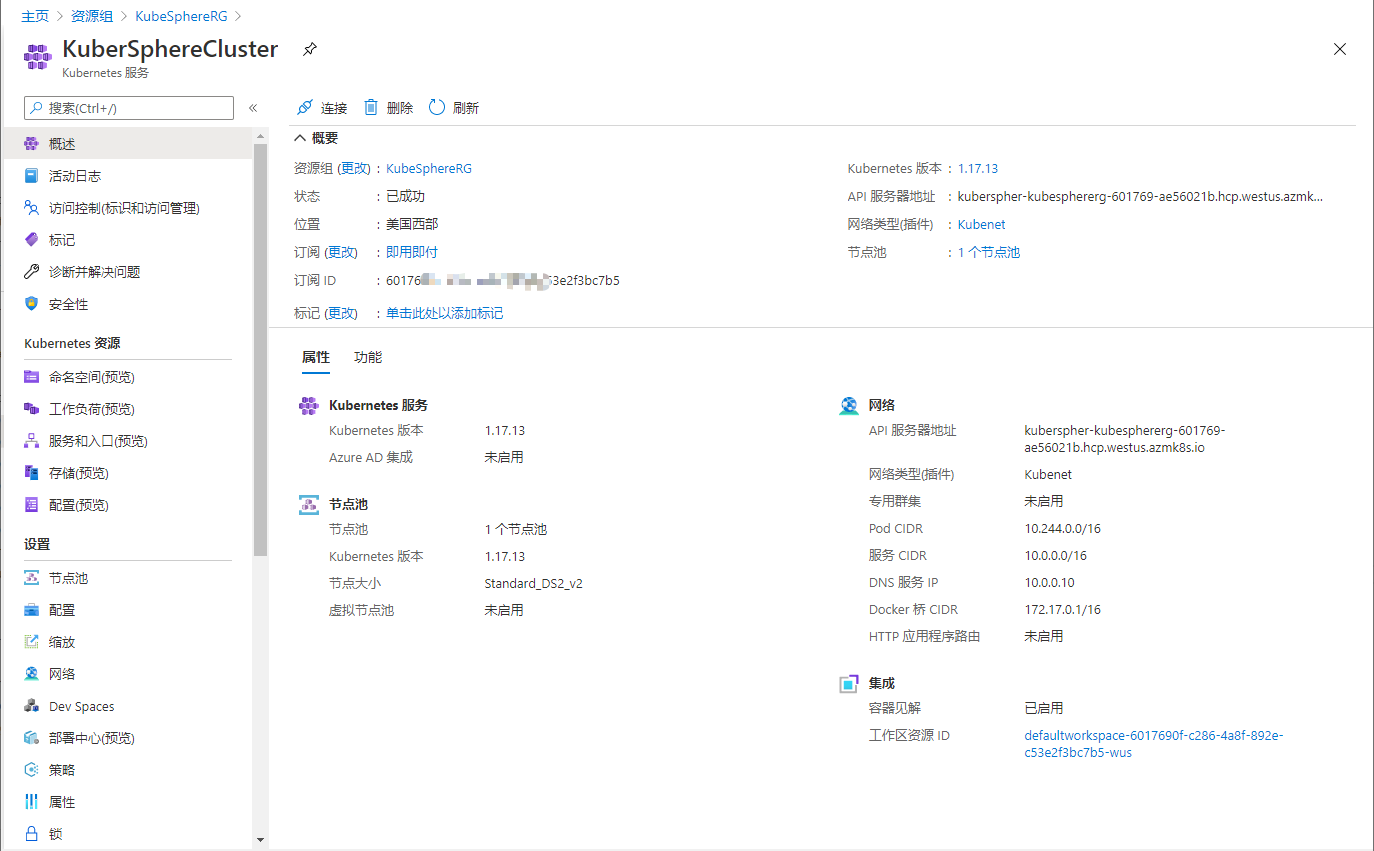1374x851 pixels.
Task: Click the 网络 section heading in properties
Action: pos(882,405)
